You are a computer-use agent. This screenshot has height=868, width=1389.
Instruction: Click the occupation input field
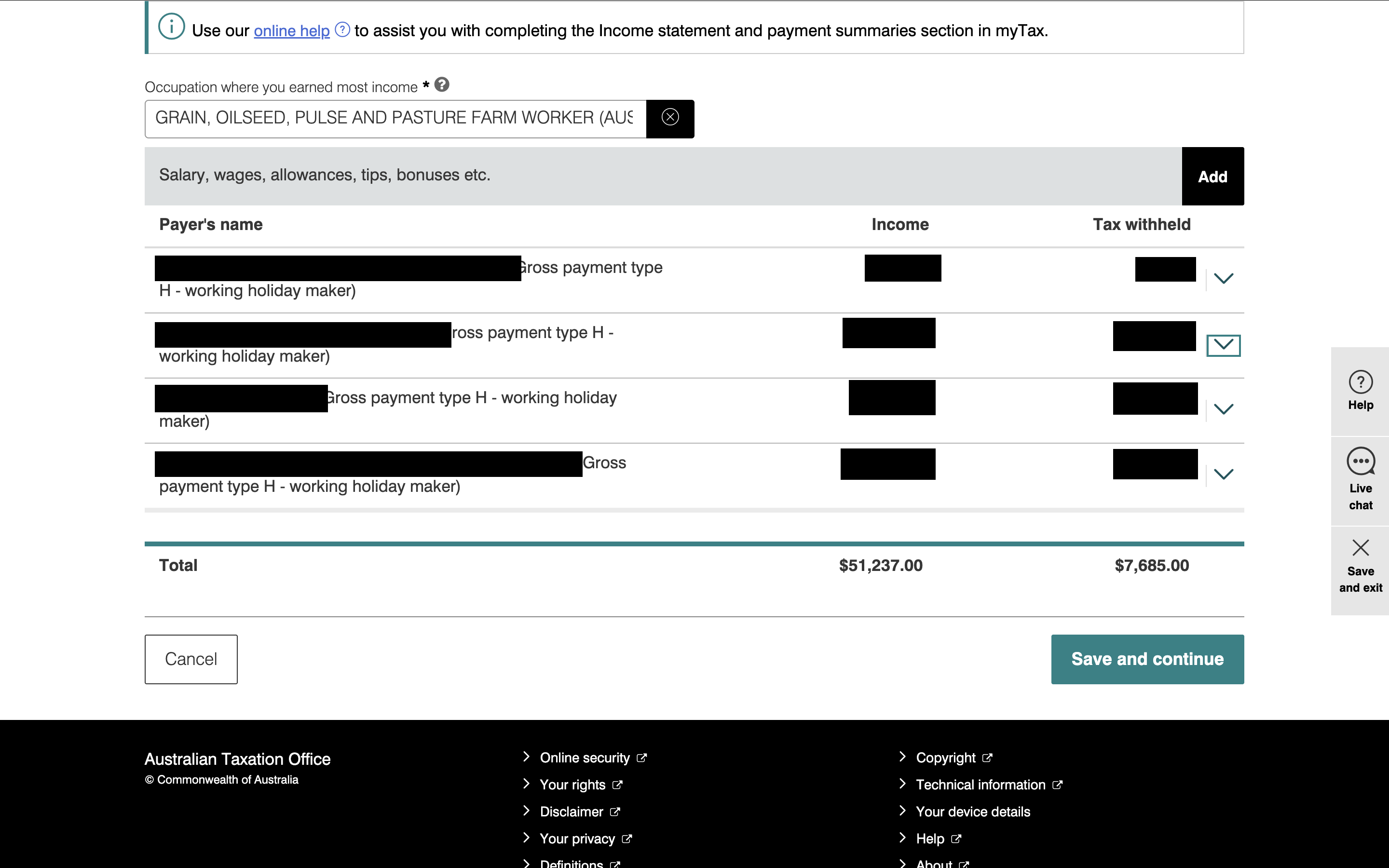395,118
